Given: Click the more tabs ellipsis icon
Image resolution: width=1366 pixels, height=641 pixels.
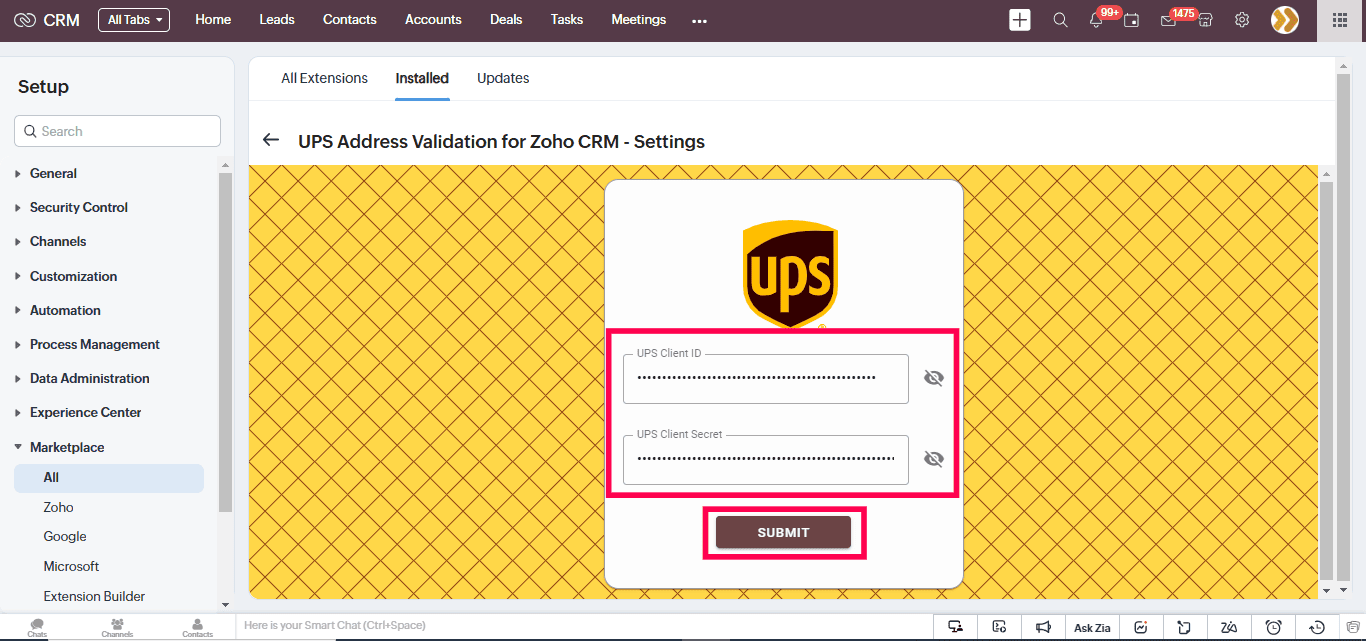Looking at the screenshot, I should [699, 21].
